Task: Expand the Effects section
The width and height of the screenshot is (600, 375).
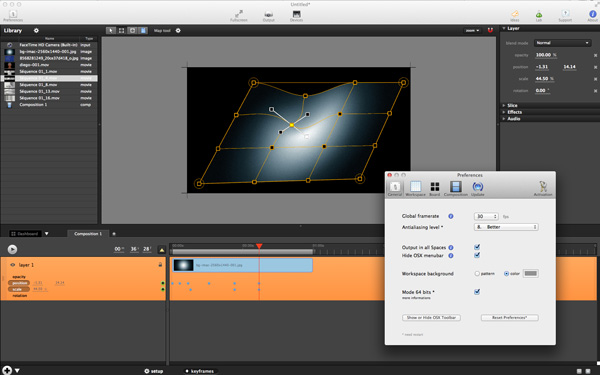Action: click(x=514, y=112)
